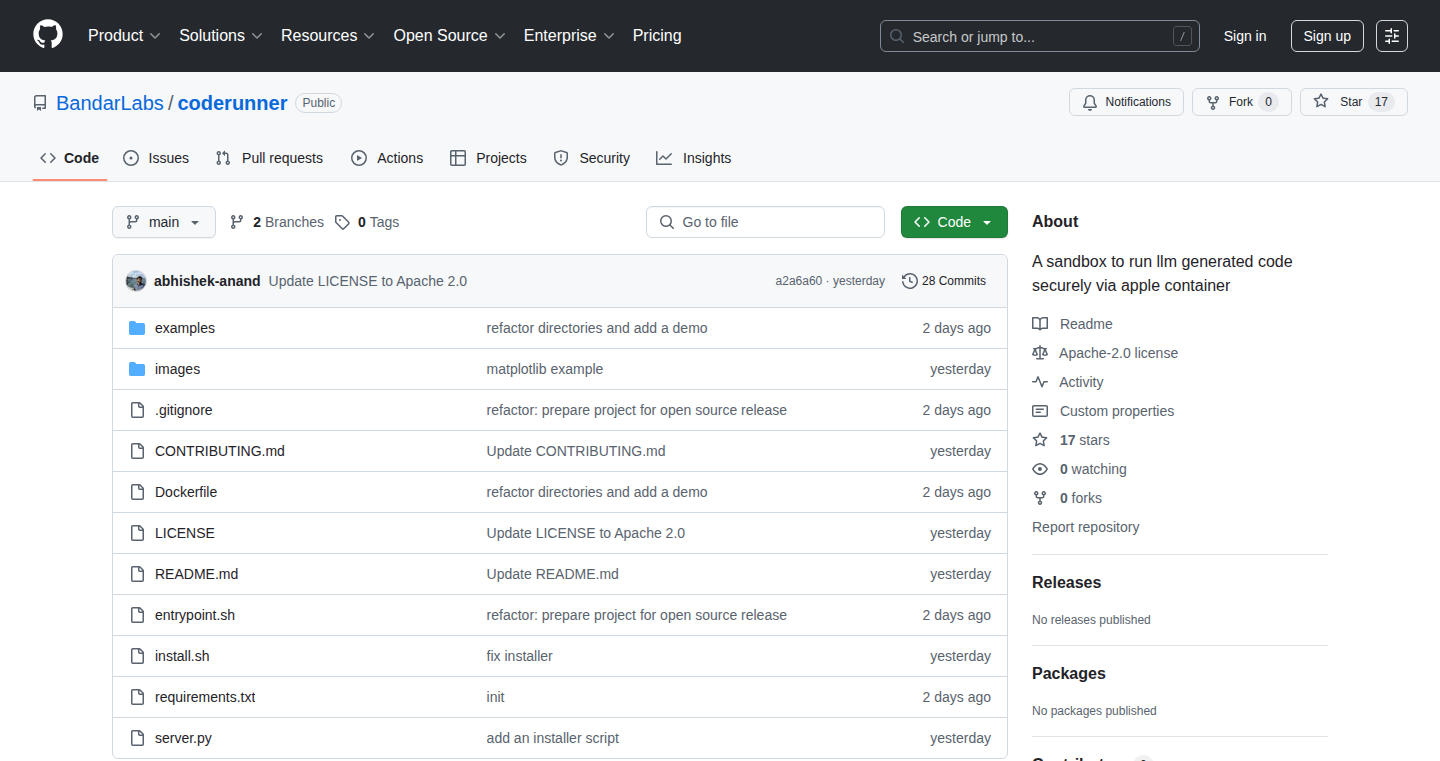Expand the green Code dropdown button
The image size is (1440, 761).
[x=954, y=222]
